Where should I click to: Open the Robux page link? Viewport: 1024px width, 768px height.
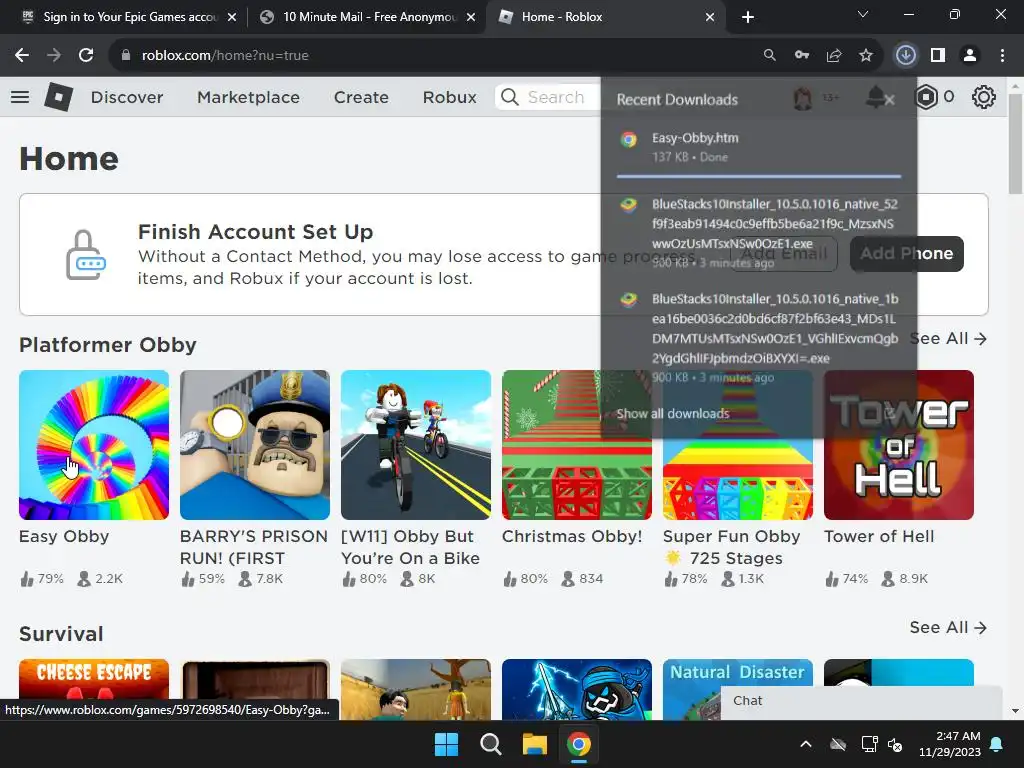[449, 97]
